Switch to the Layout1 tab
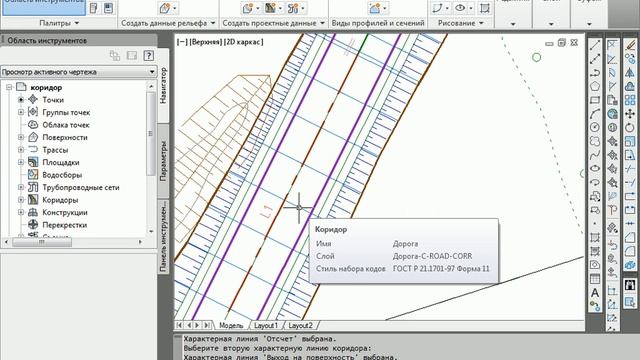 click(266, 325)
